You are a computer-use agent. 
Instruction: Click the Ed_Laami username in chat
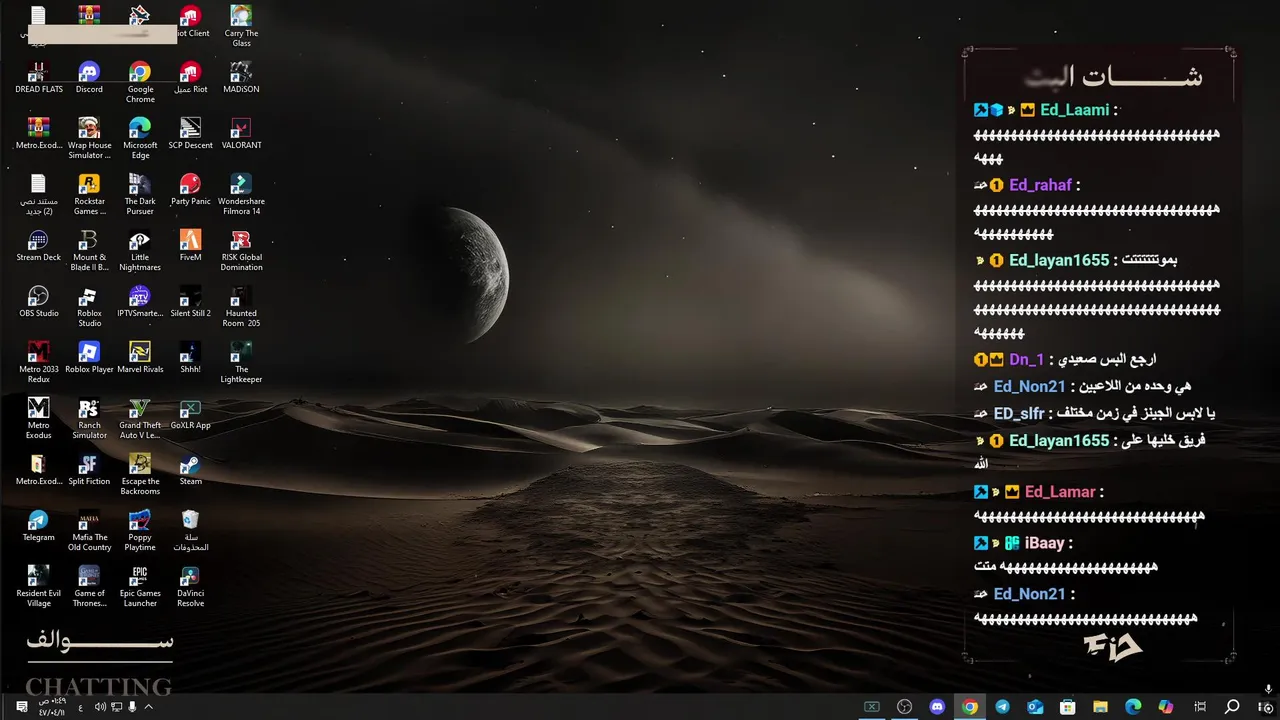1075,110
